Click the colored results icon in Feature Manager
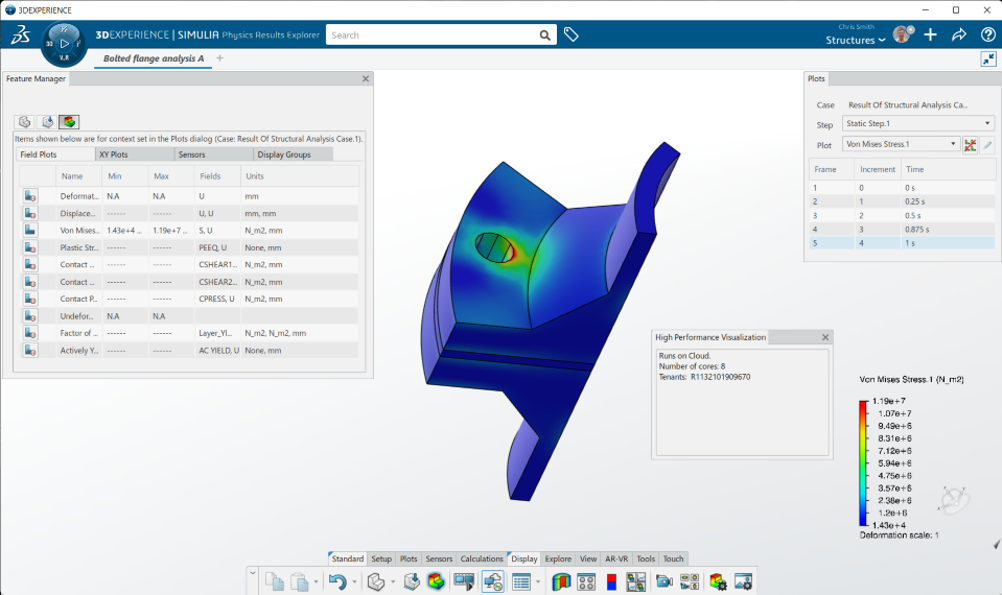Viewport: 1002px width, 595px height. [69, 122]
